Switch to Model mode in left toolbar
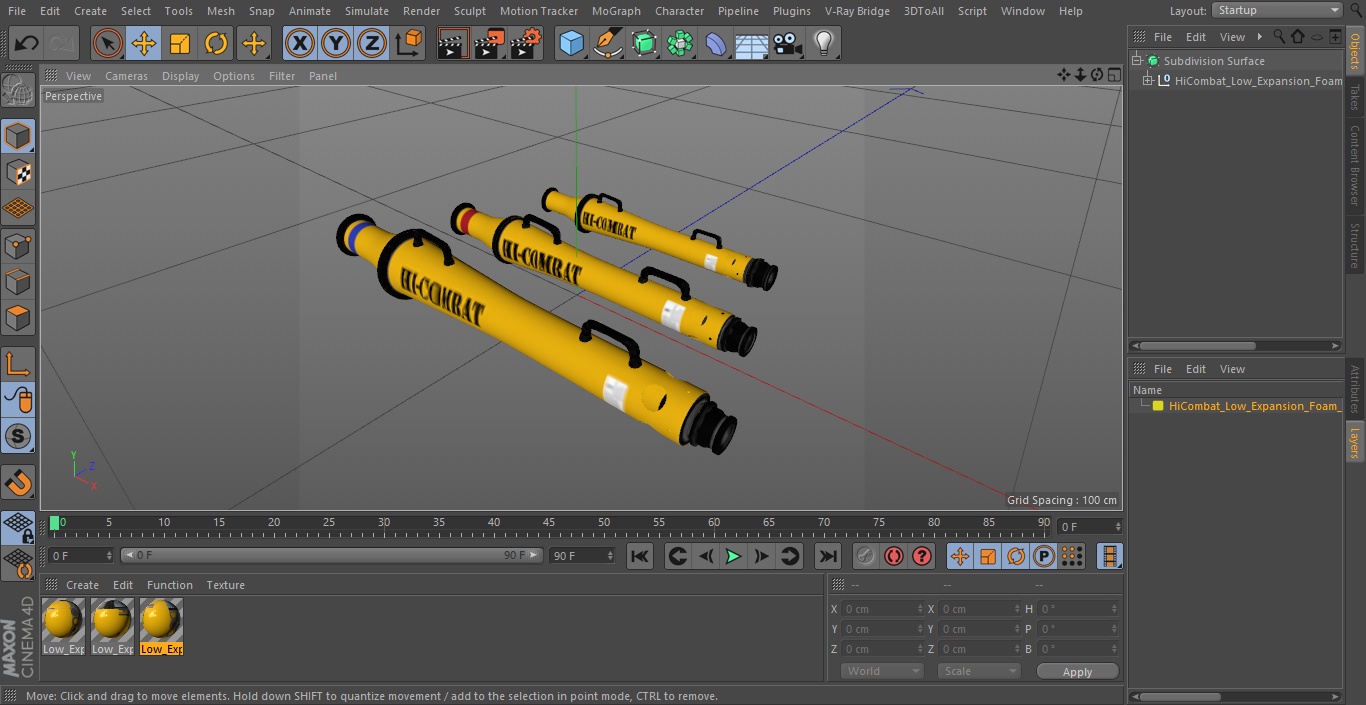 click(18, 136)
